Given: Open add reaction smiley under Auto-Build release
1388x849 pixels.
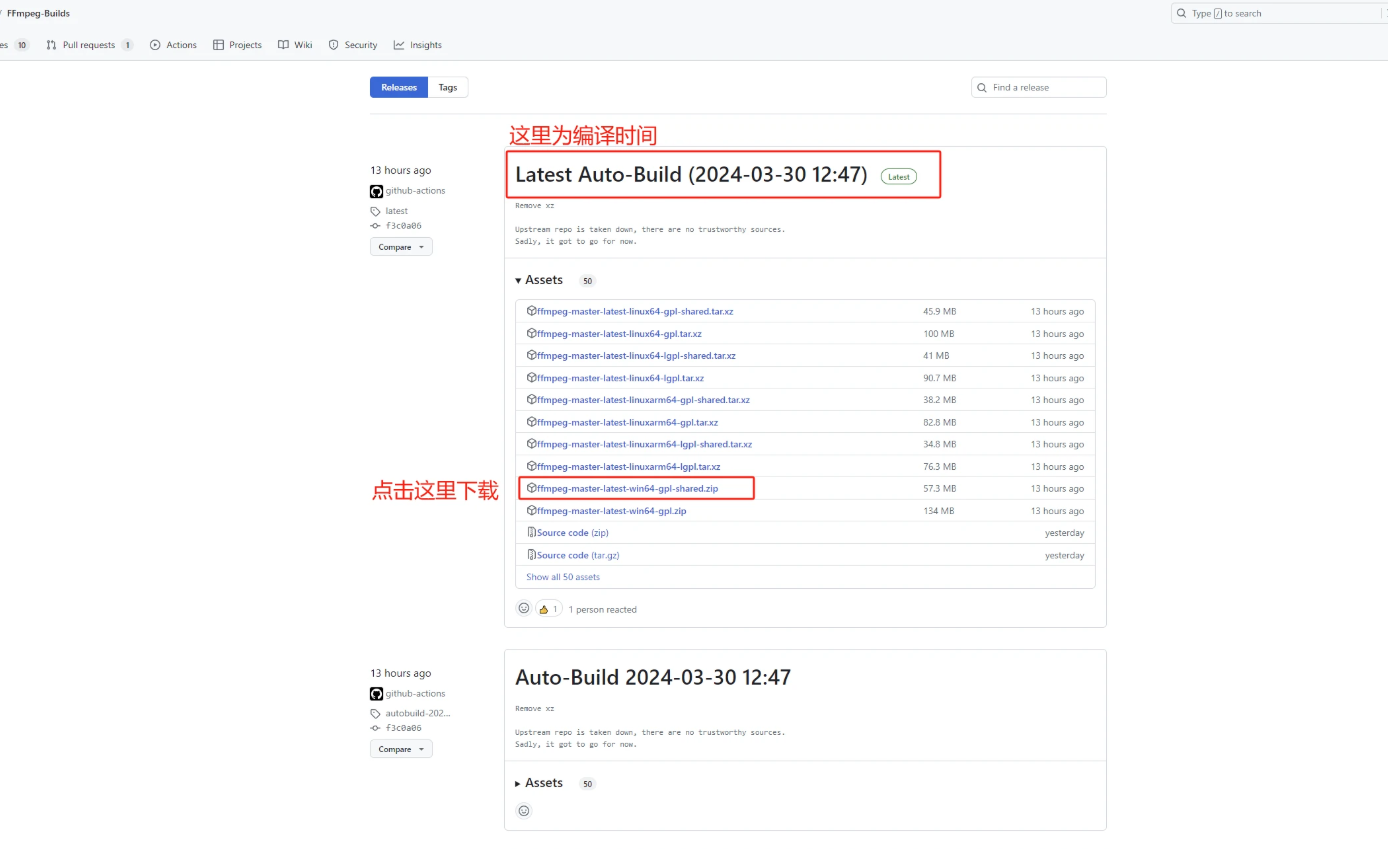Looking at the screenshot, I should pyautogui.click(x=523, y=811).
